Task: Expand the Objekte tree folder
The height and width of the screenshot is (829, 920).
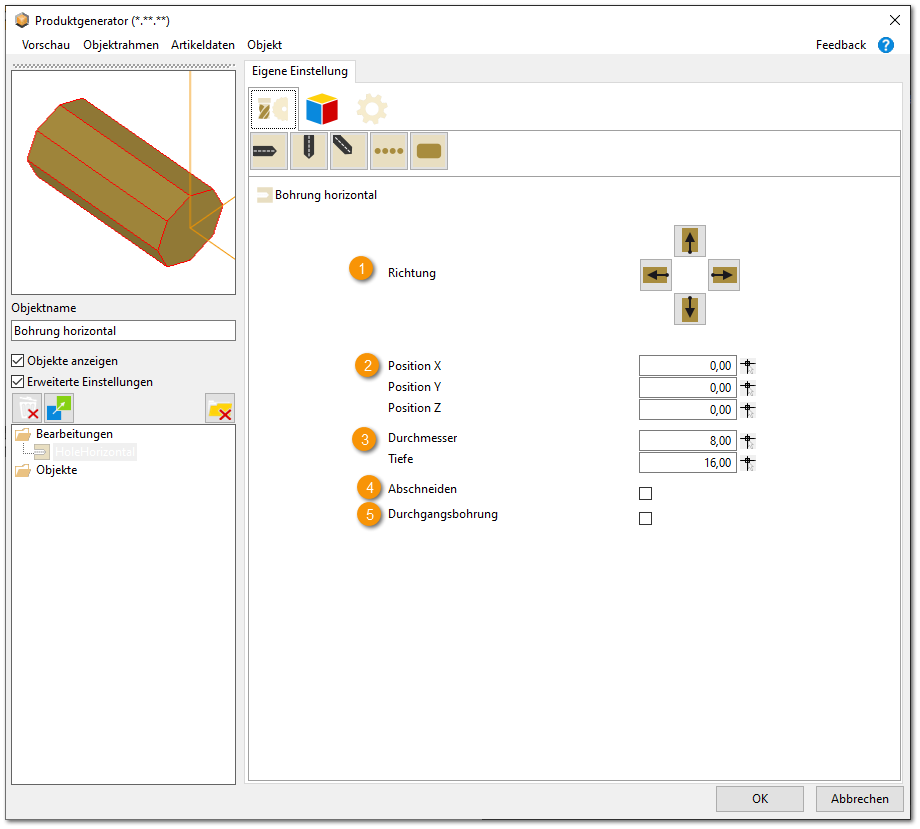Action: tap(23, 470)
